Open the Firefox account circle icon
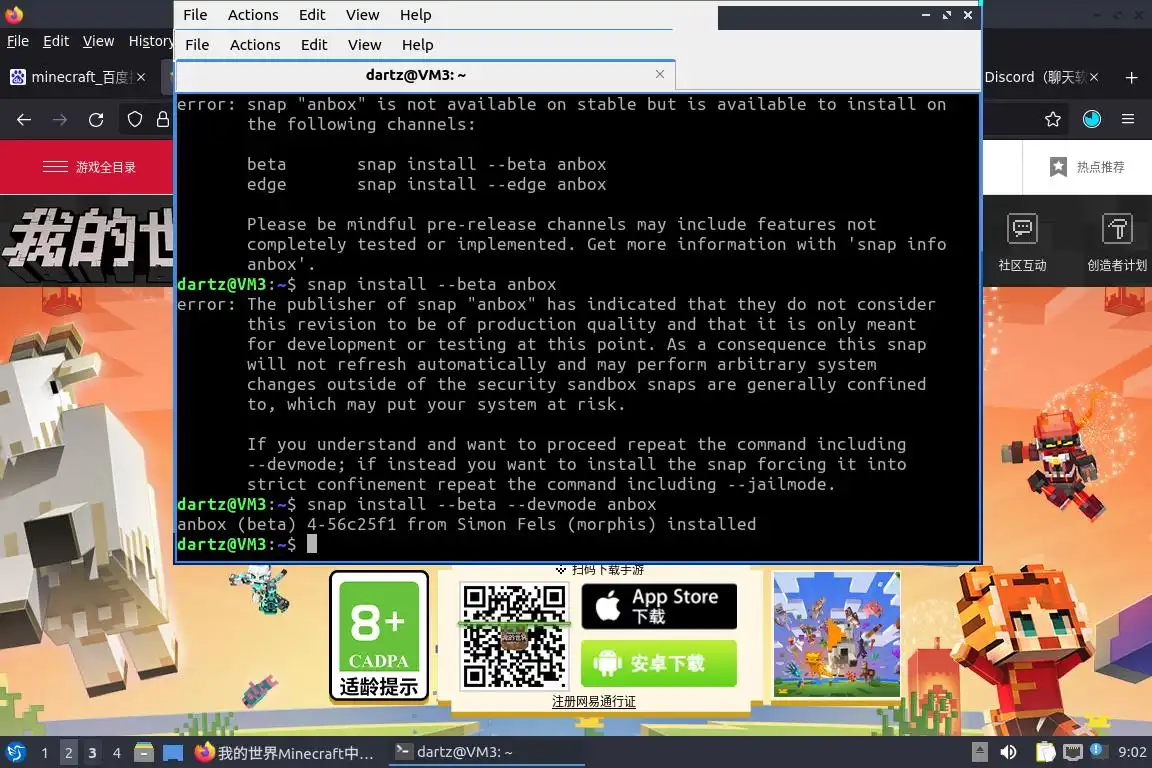Viewport: 1152px width, 768px height. pyautogui.click(x=1092, y=119)
